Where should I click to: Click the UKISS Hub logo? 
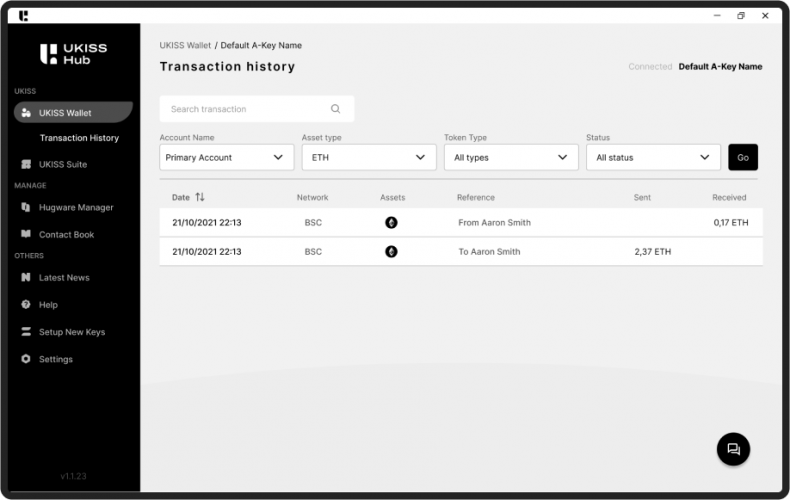[74, 54]
